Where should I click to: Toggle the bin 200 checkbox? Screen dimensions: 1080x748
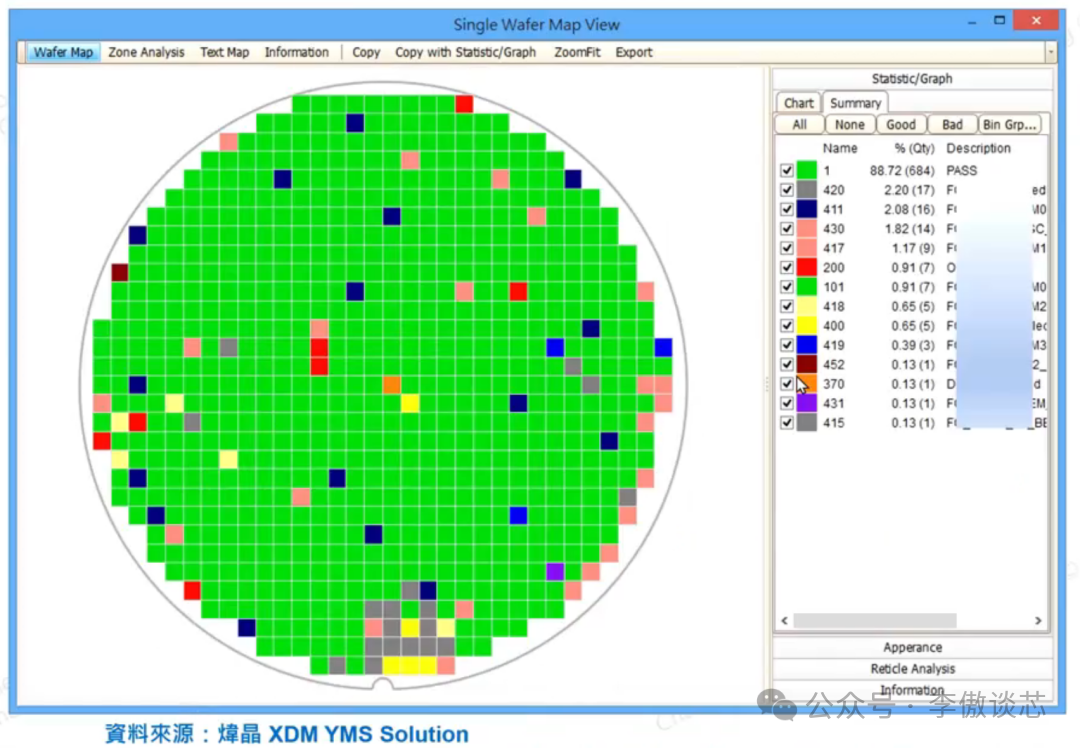787,267
